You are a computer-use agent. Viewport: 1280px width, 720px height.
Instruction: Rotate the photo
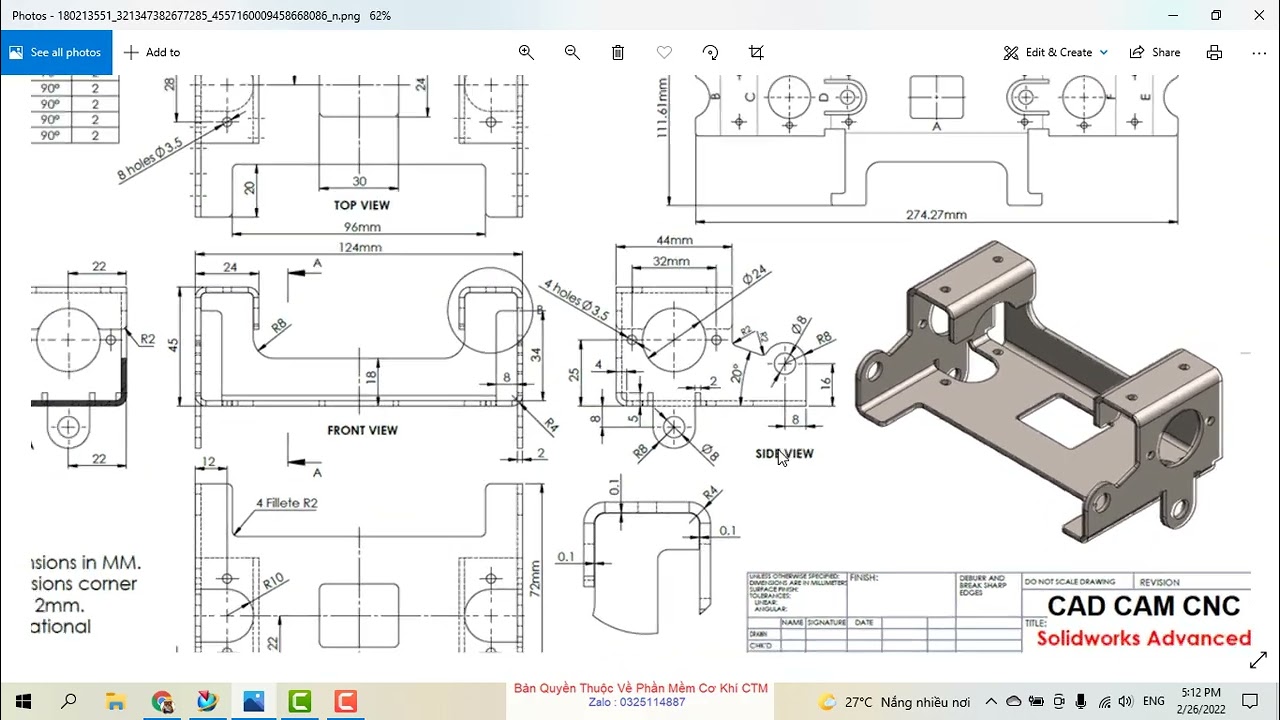(x=710, y=52)
